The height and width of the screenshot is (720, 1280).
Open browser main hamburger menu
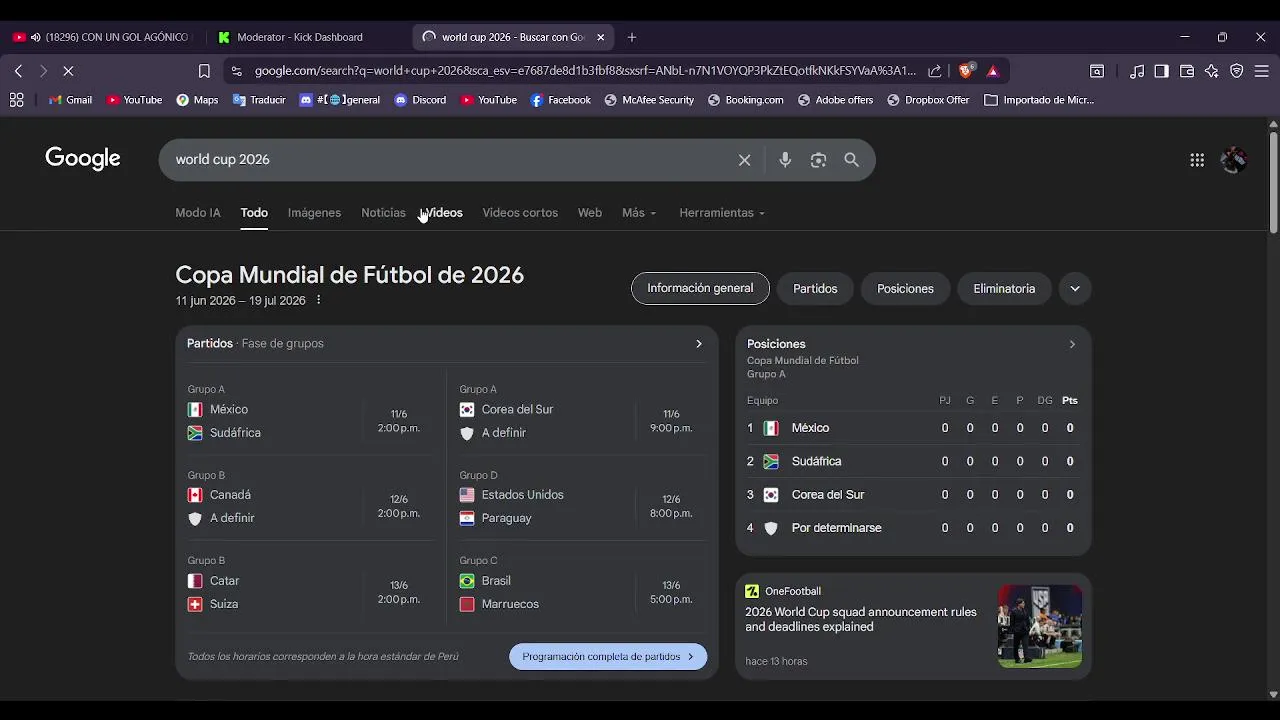click(1262, 71)
